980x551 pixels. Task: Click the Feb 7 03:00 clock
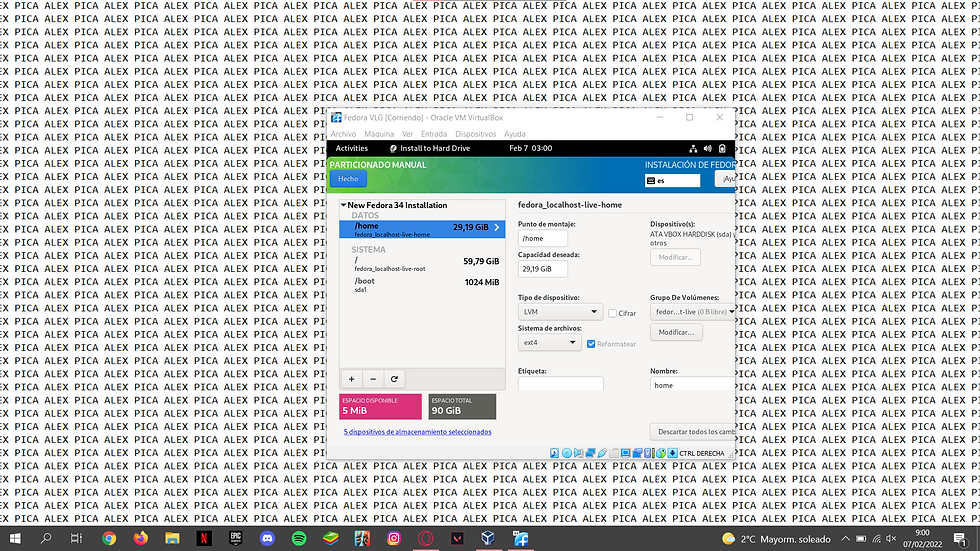(530, 149)
